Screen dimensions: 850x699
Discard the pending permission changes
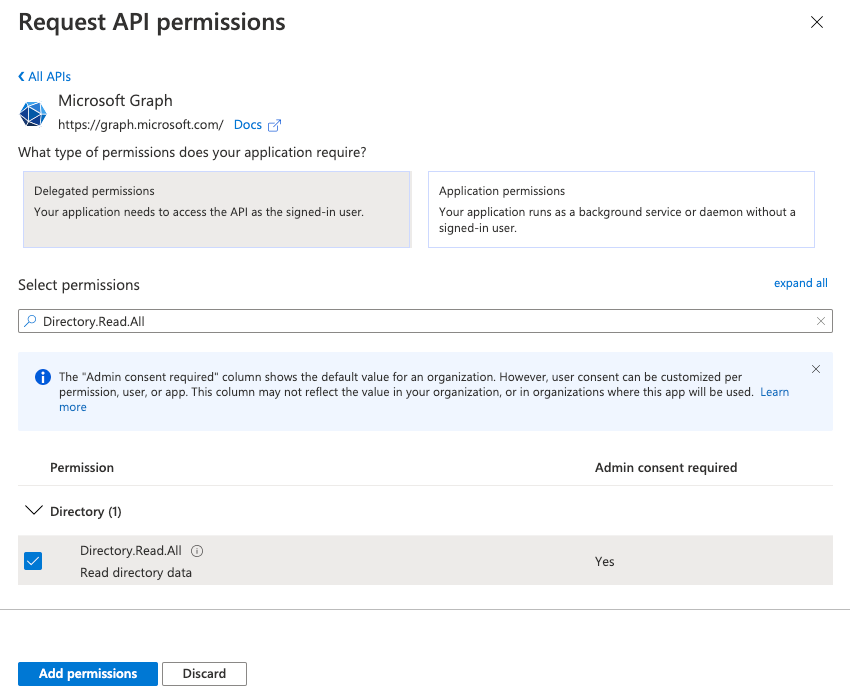pyautogui.click(x=204, y=673)
